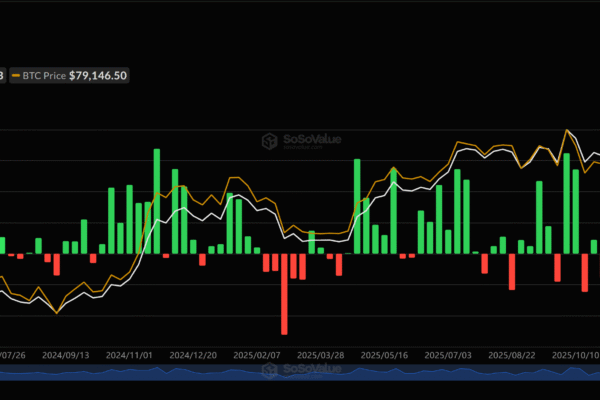Select the 2024/12/20 date axis label

(193, 356)
